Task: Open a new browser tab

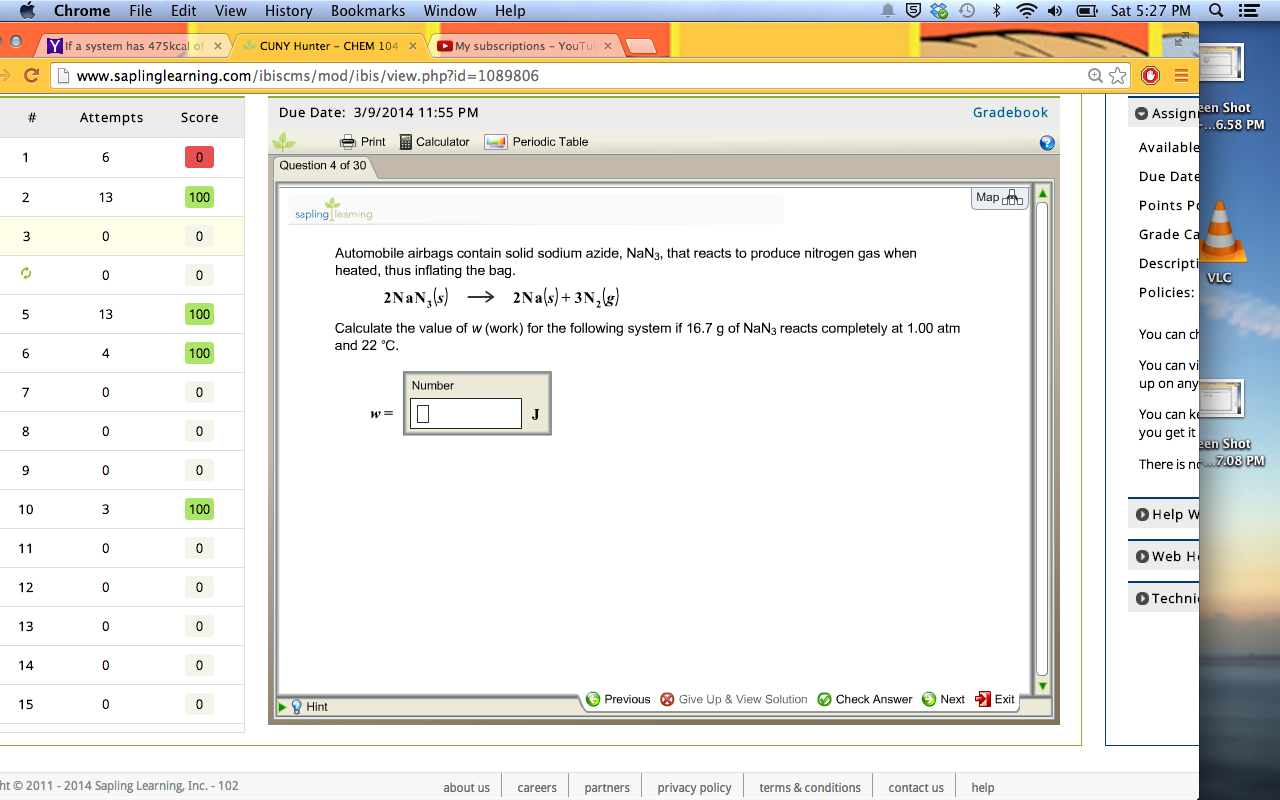Action: 640,47
